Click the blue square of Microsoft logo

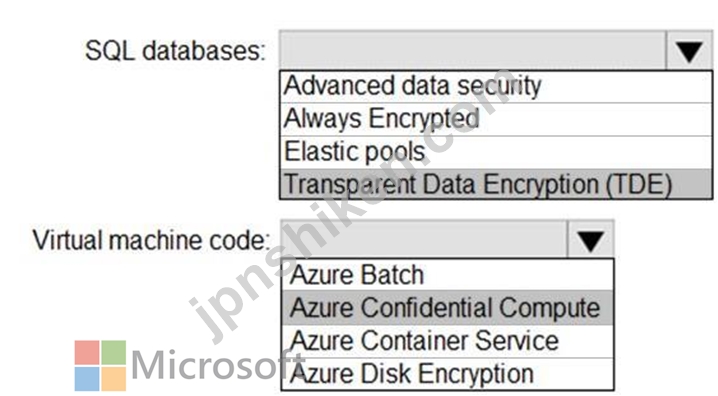[x=87, y=379]
